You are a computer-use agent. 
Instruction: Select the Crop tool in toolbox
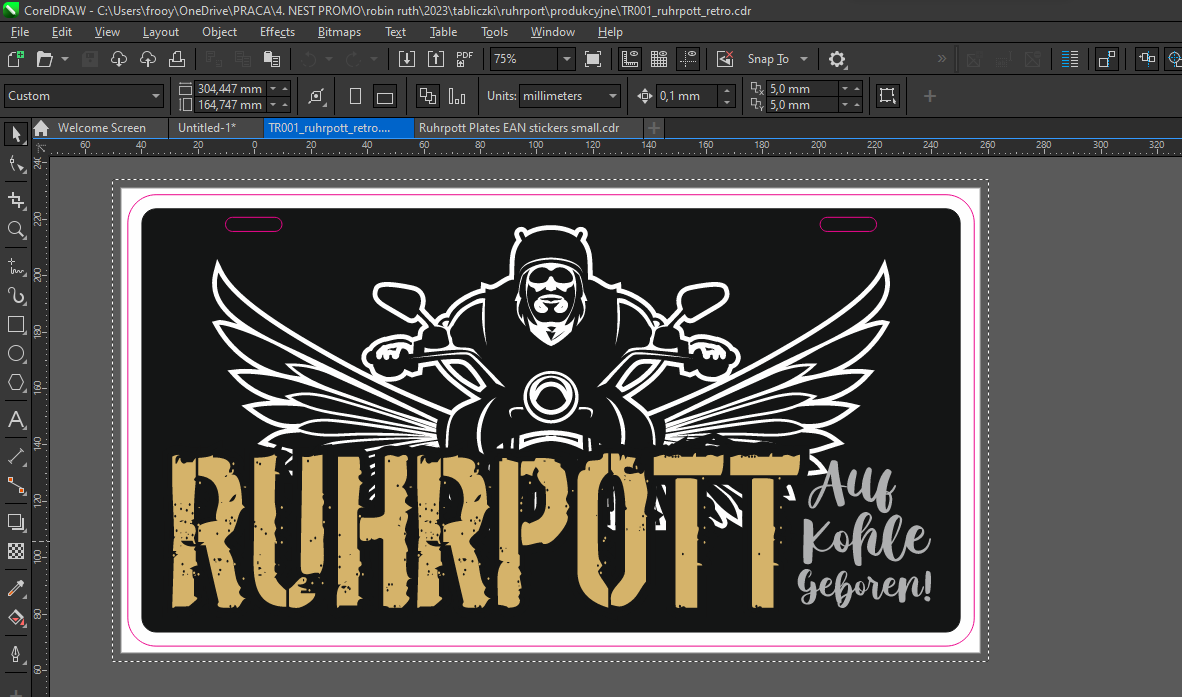tap(16, 200)
